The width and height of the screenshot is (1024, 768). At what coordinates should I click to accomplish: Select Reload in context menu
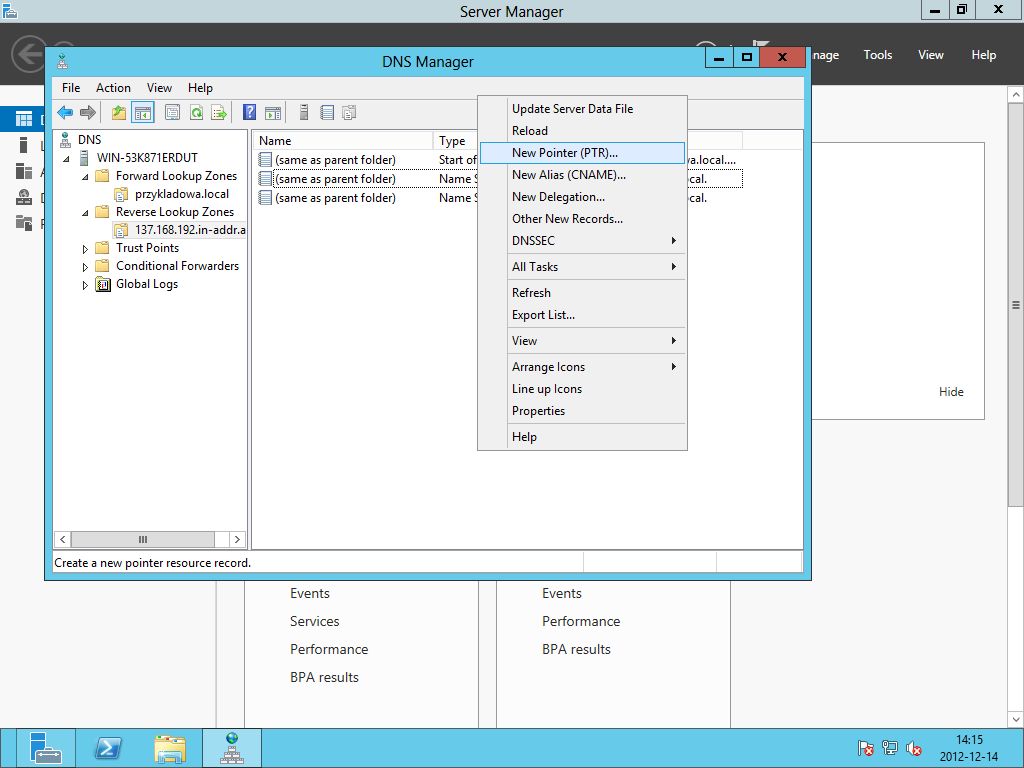(x=583, y=131)
